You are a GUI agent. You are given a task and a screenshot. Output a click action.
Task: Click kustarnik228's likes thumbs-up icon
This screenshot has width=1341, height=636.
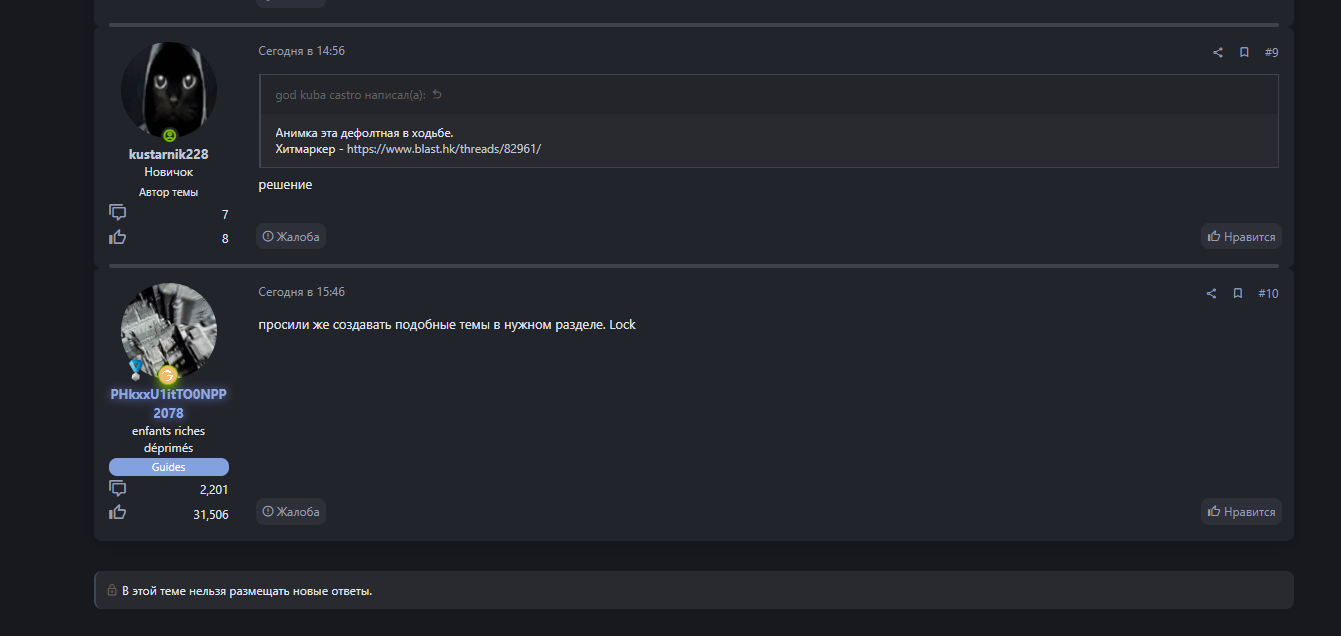coord(118,237)
